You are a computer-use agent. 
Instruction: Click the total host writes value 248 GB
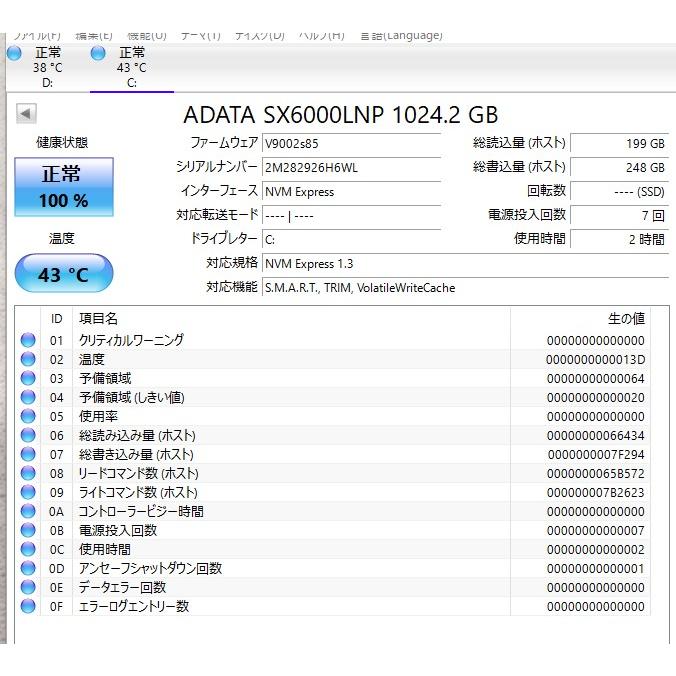pos(620,168)
